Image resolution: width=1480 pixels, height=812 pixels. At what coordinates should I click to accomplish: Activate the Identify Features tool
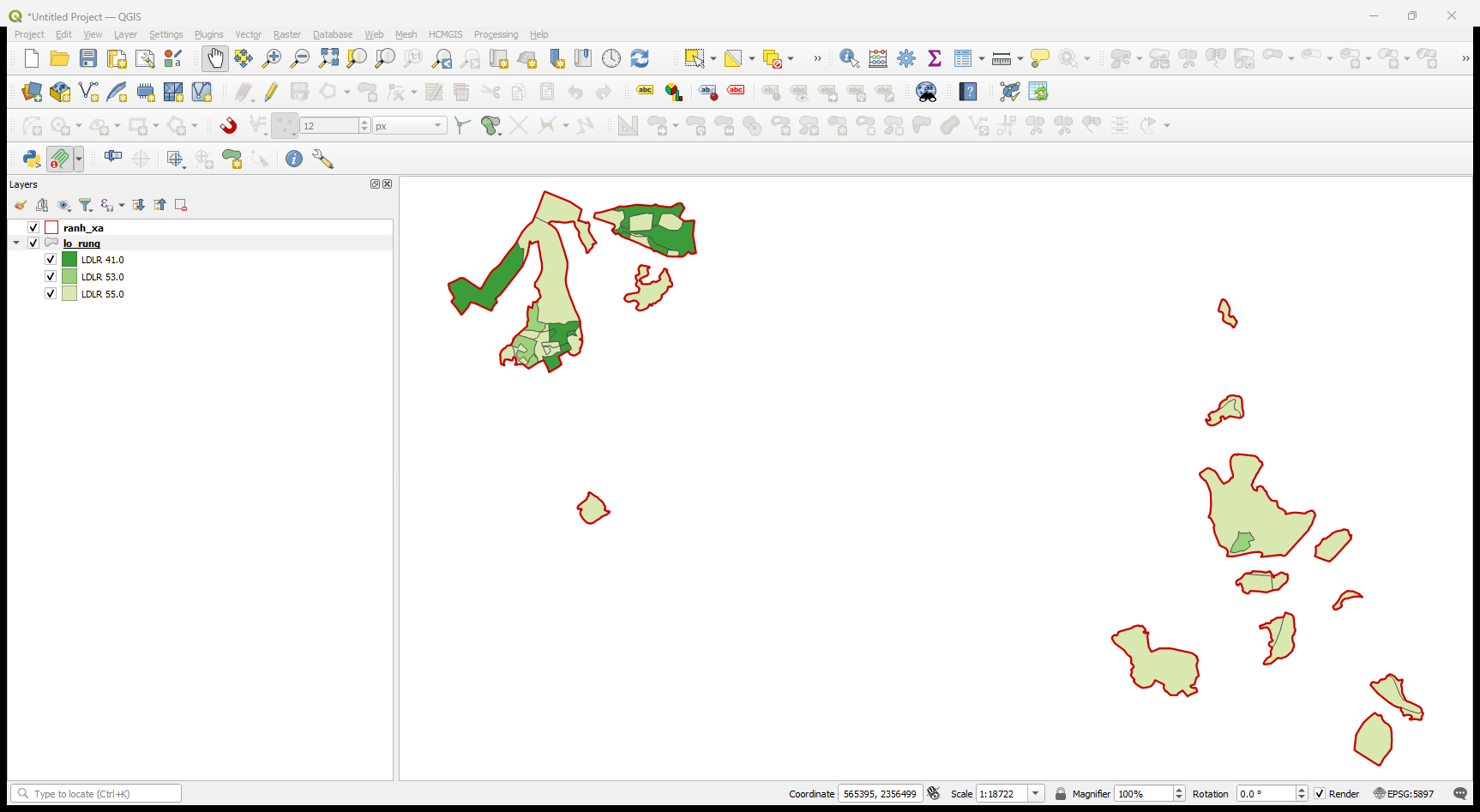(849, 58)
